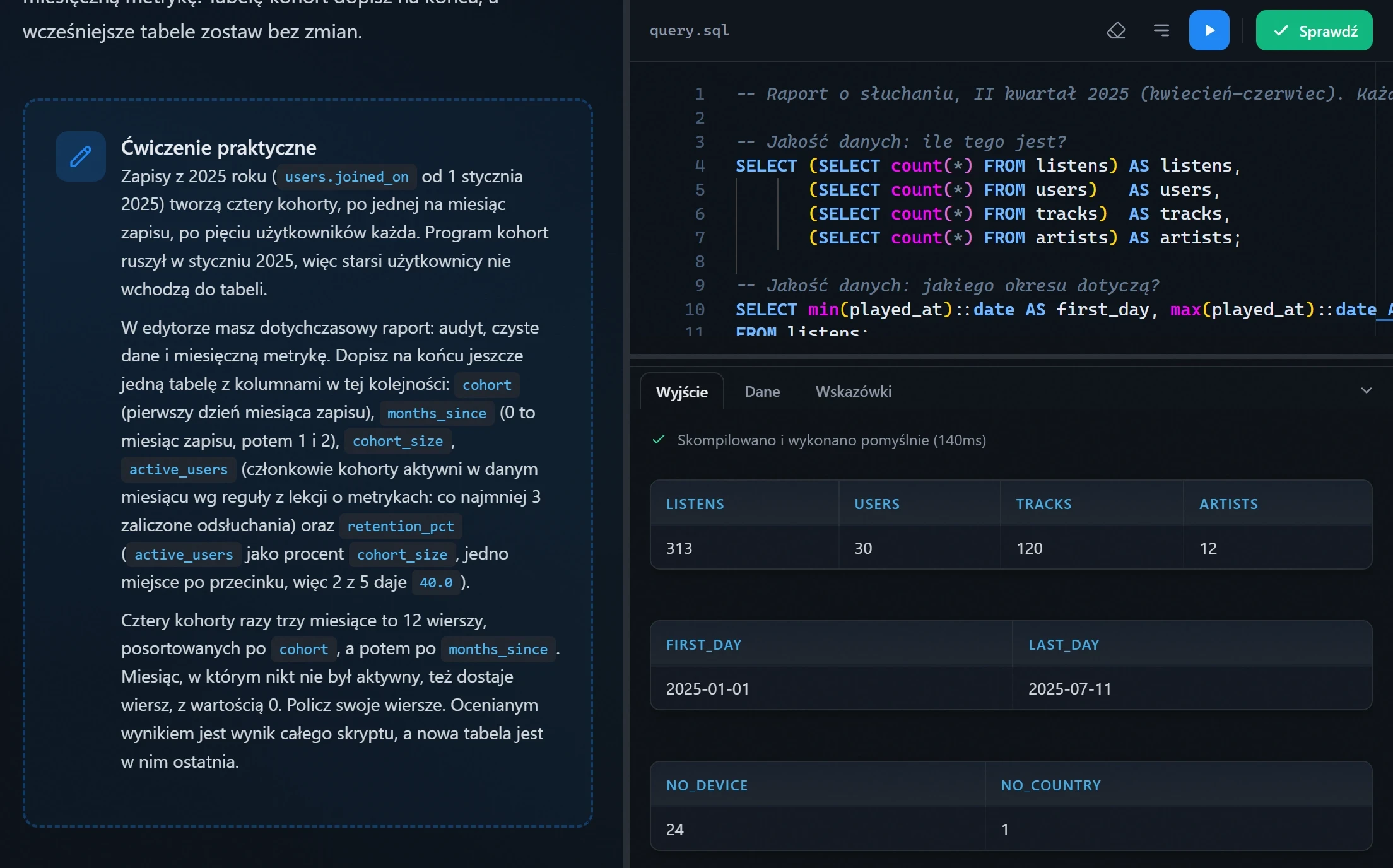Viewport: 1393px width, 868px height.
Task: Click the 40.0 code tag
Action: 435,582
